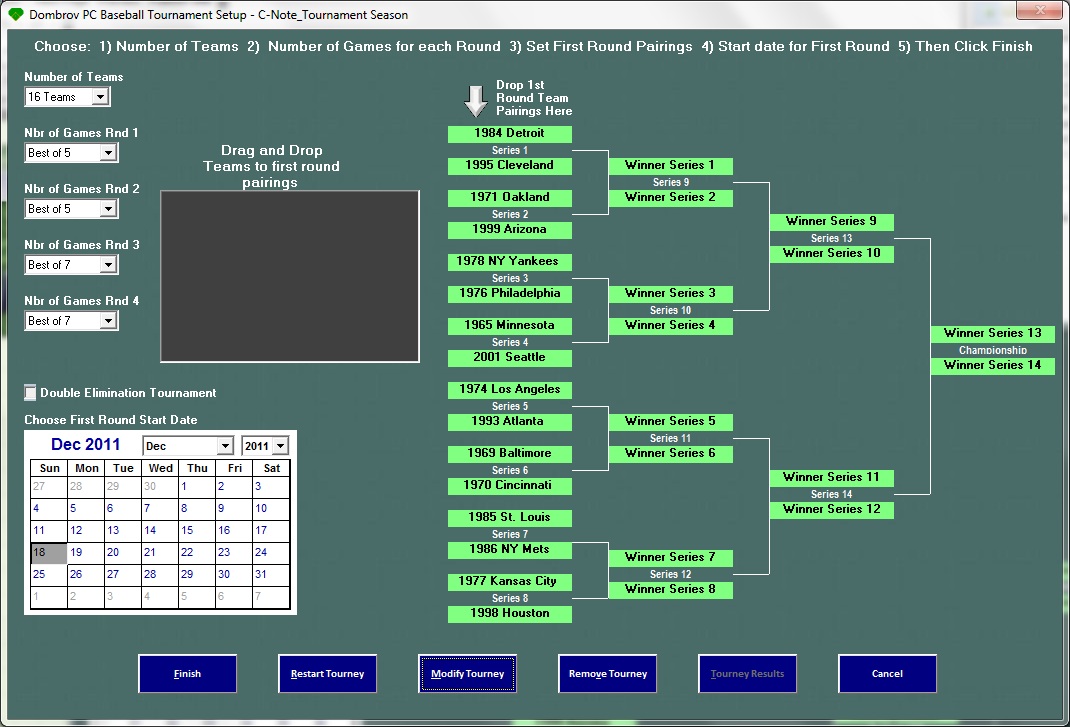Click the Winner Series 5 bracket slot
1070x727 pixels.
point(670,421)
